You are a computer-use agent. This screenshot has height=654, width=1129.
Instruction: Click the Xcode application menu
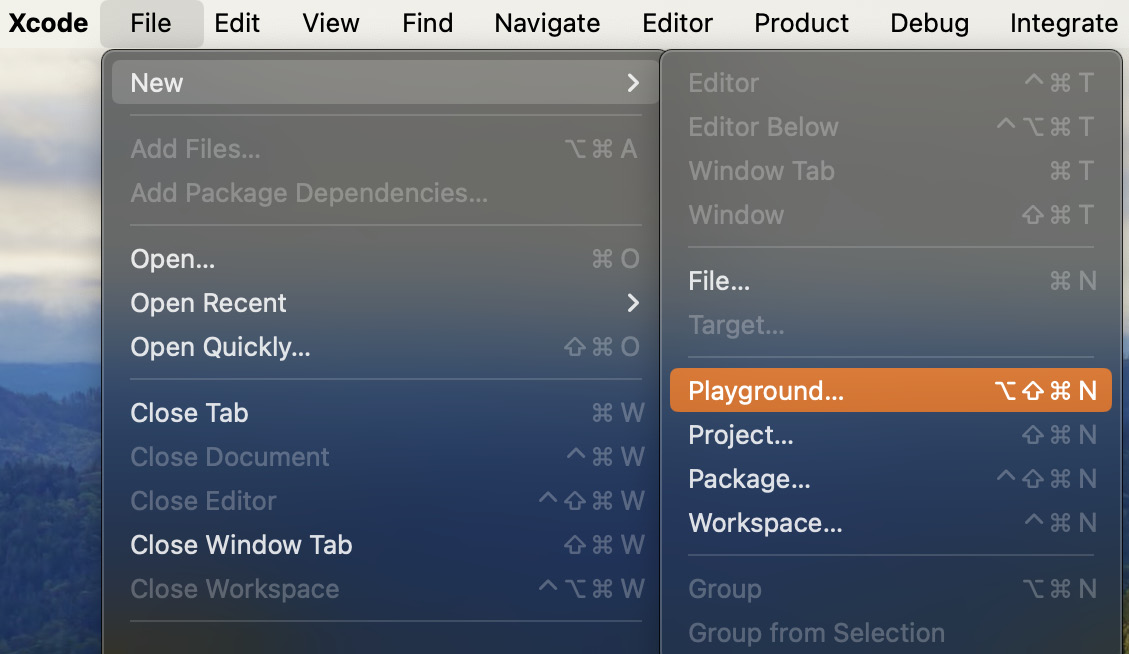[48, 23]
